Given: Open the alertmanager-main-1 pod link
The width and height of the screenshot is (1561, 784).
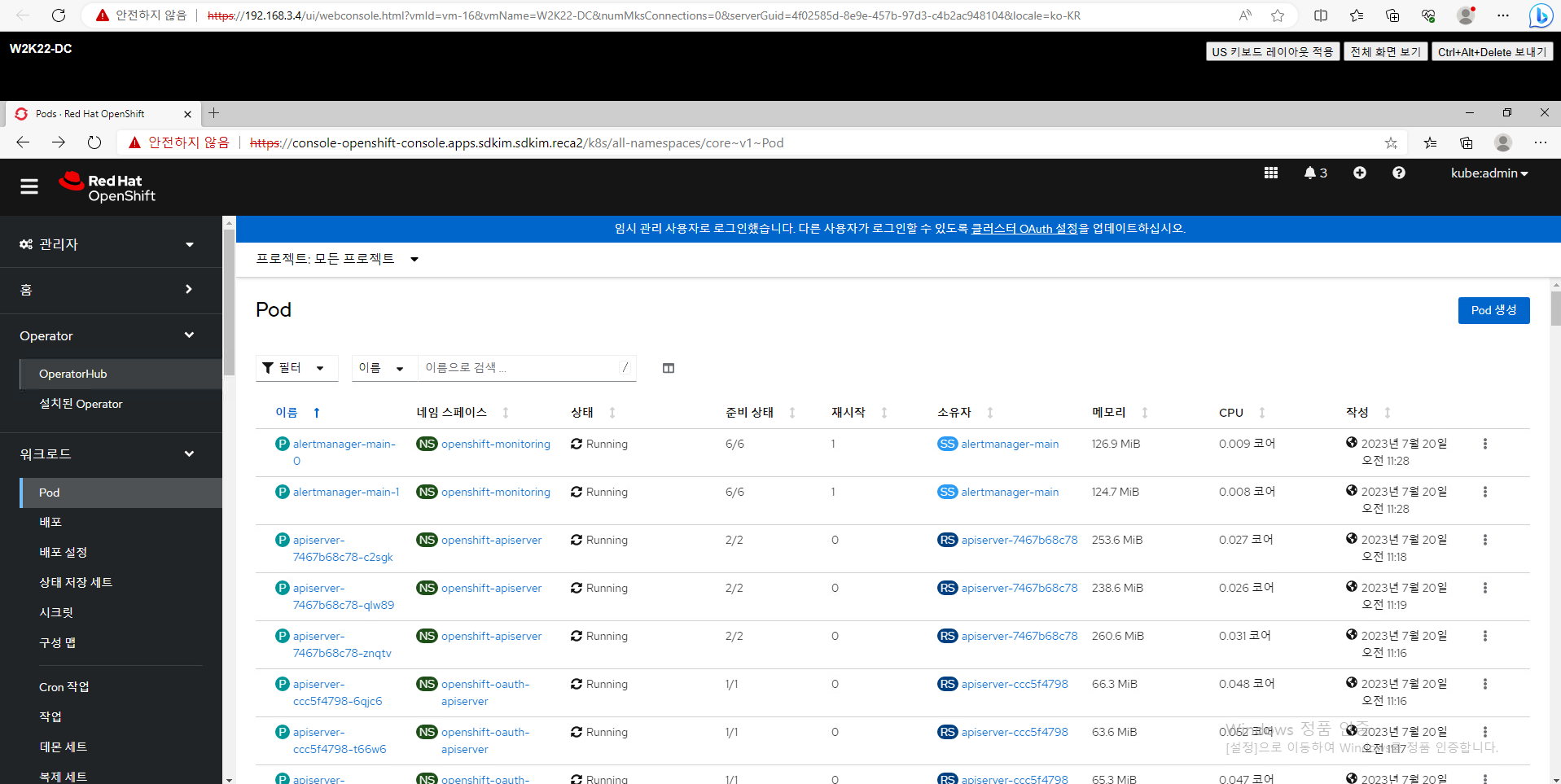Looking at the screenshot, I should point(346,492).
